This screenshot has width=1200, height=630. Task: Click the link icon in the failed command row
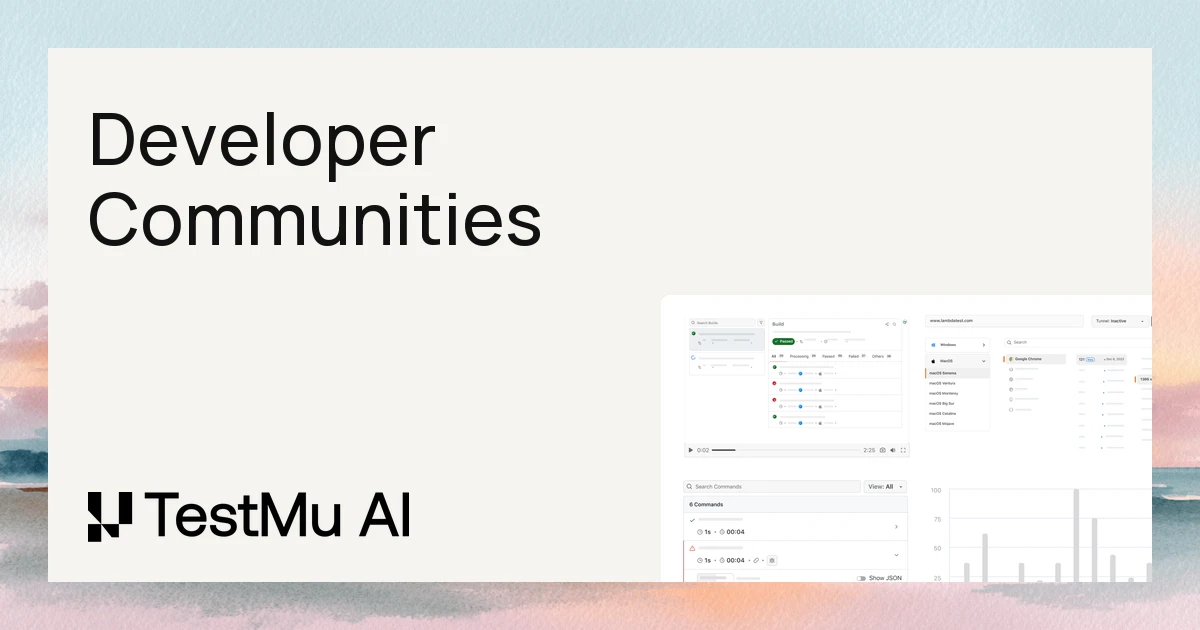coord(756,560)
